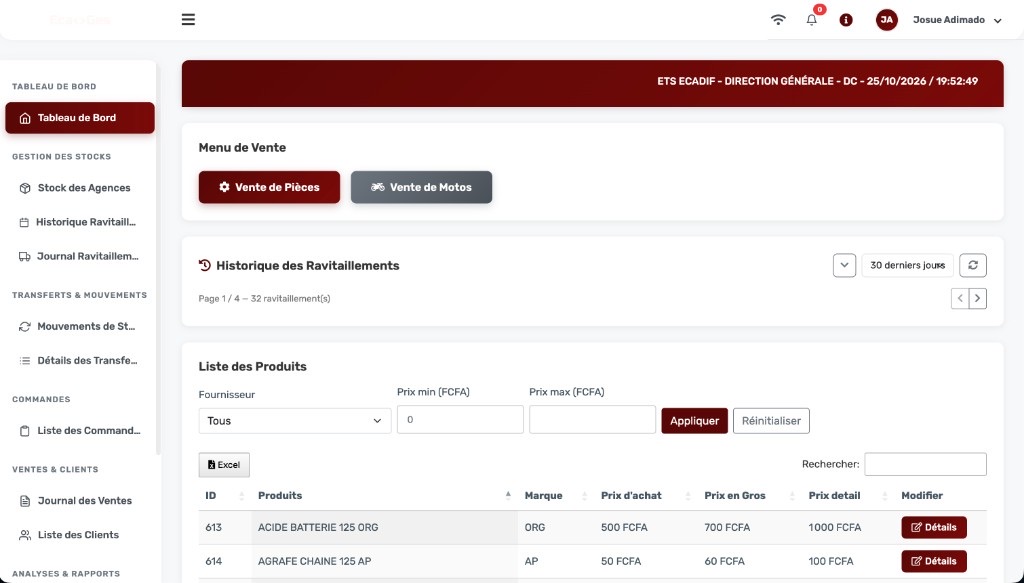This screenshot has width=1024, height=583.
Task: Select the ACIDE BATTERIE 125 ORG product cell
Action: (x=385, y=528)
